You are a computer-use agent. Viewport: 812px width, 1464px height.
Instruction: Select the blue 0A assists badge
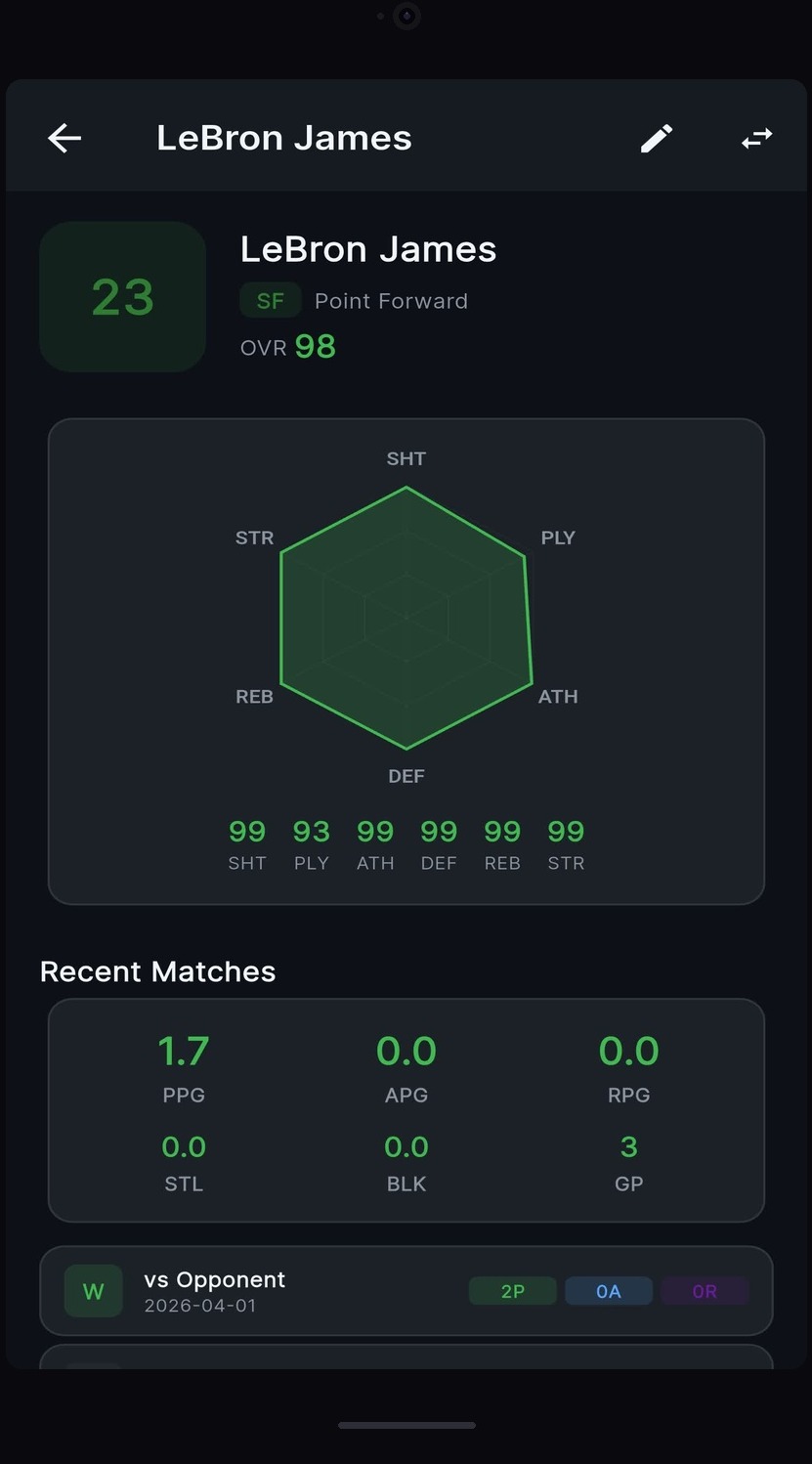pyautogui.click(x=608, y=1290)
